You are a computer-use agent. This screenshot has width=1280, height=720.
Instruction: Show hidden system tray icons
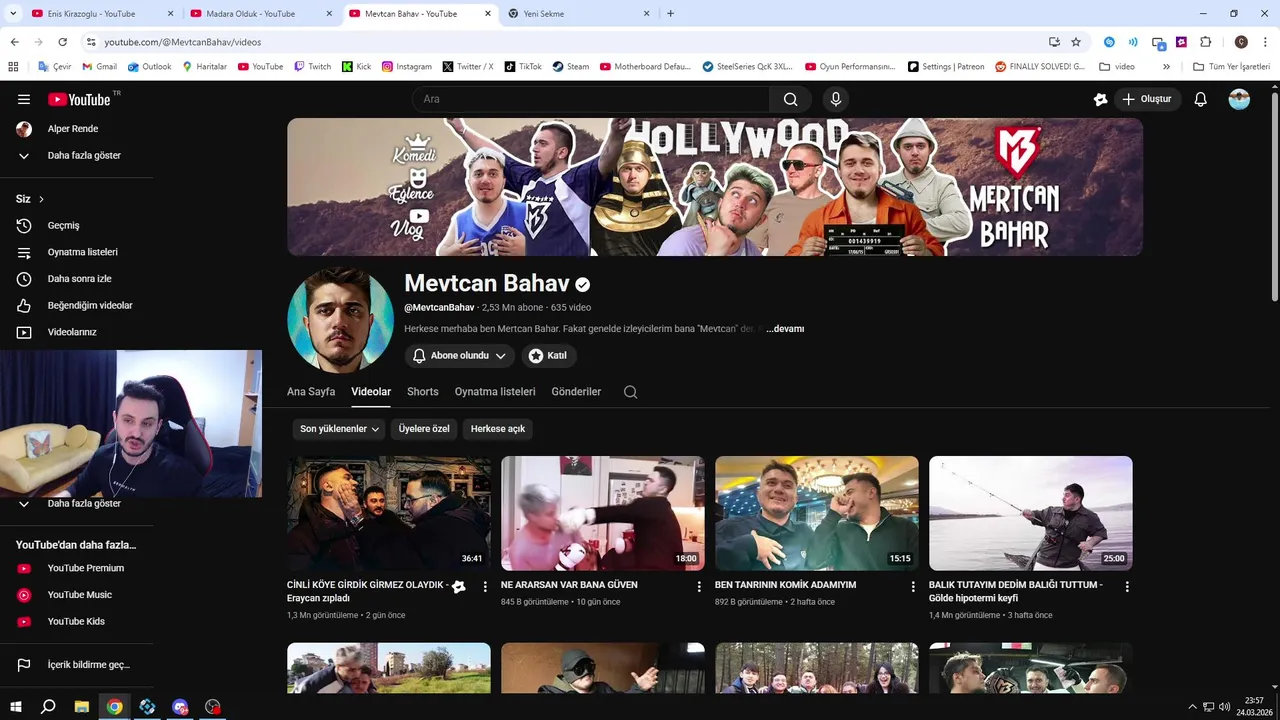(1192, 707)
